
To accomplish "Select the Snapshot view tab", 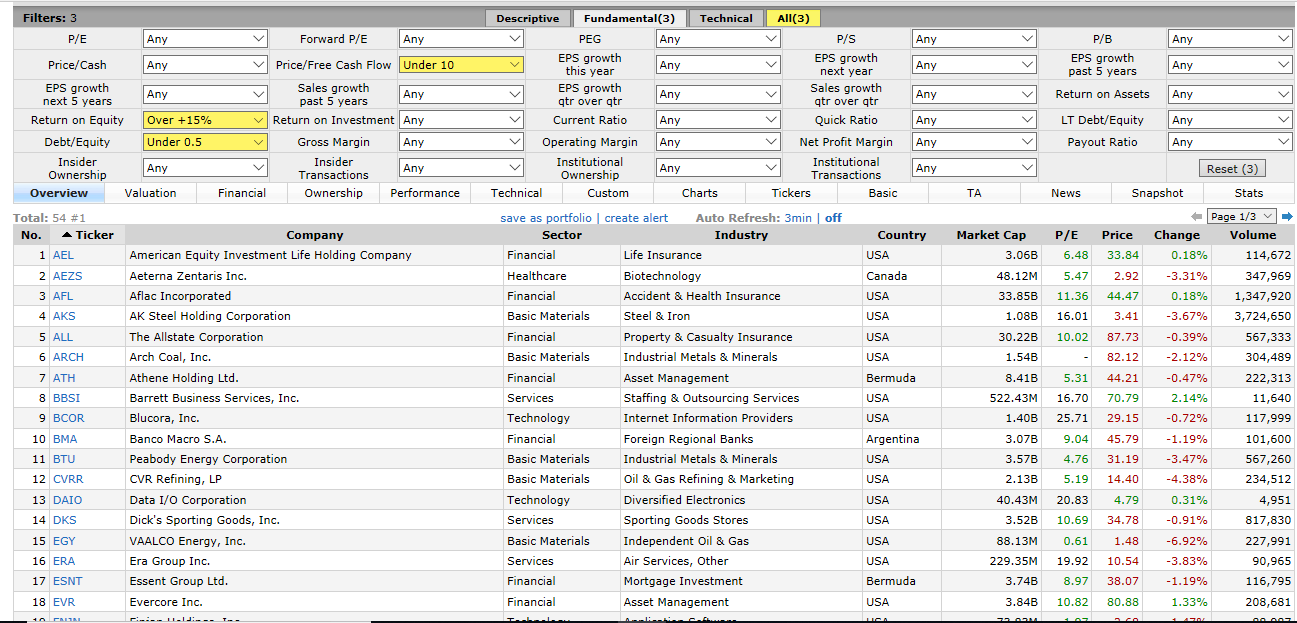I will [x=1157, y=193].
